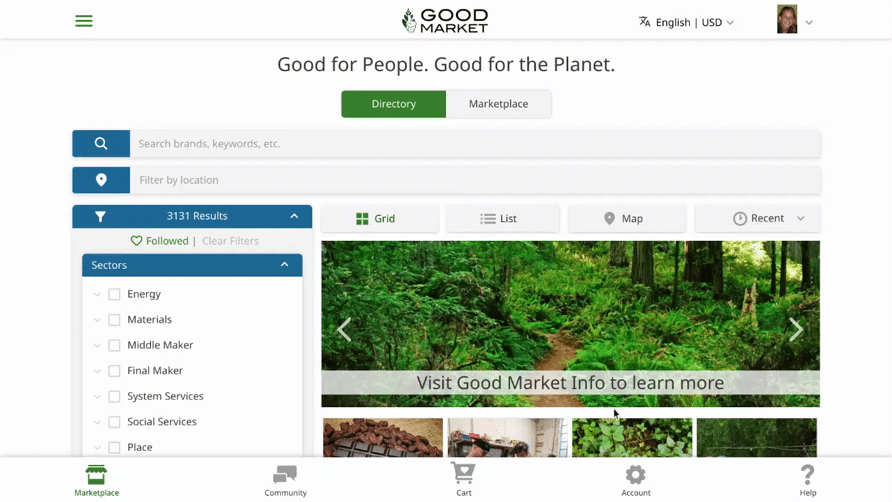Click the Followed link

[160, 241]
